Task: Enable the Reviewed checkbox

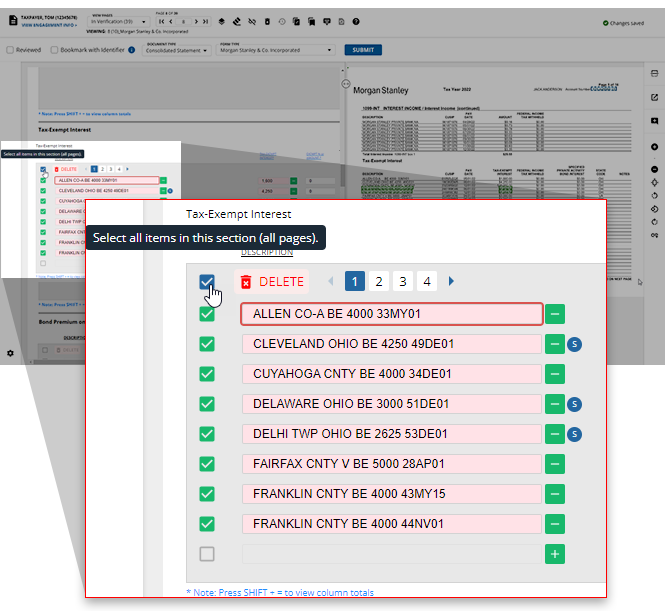Action: (10, 50)
